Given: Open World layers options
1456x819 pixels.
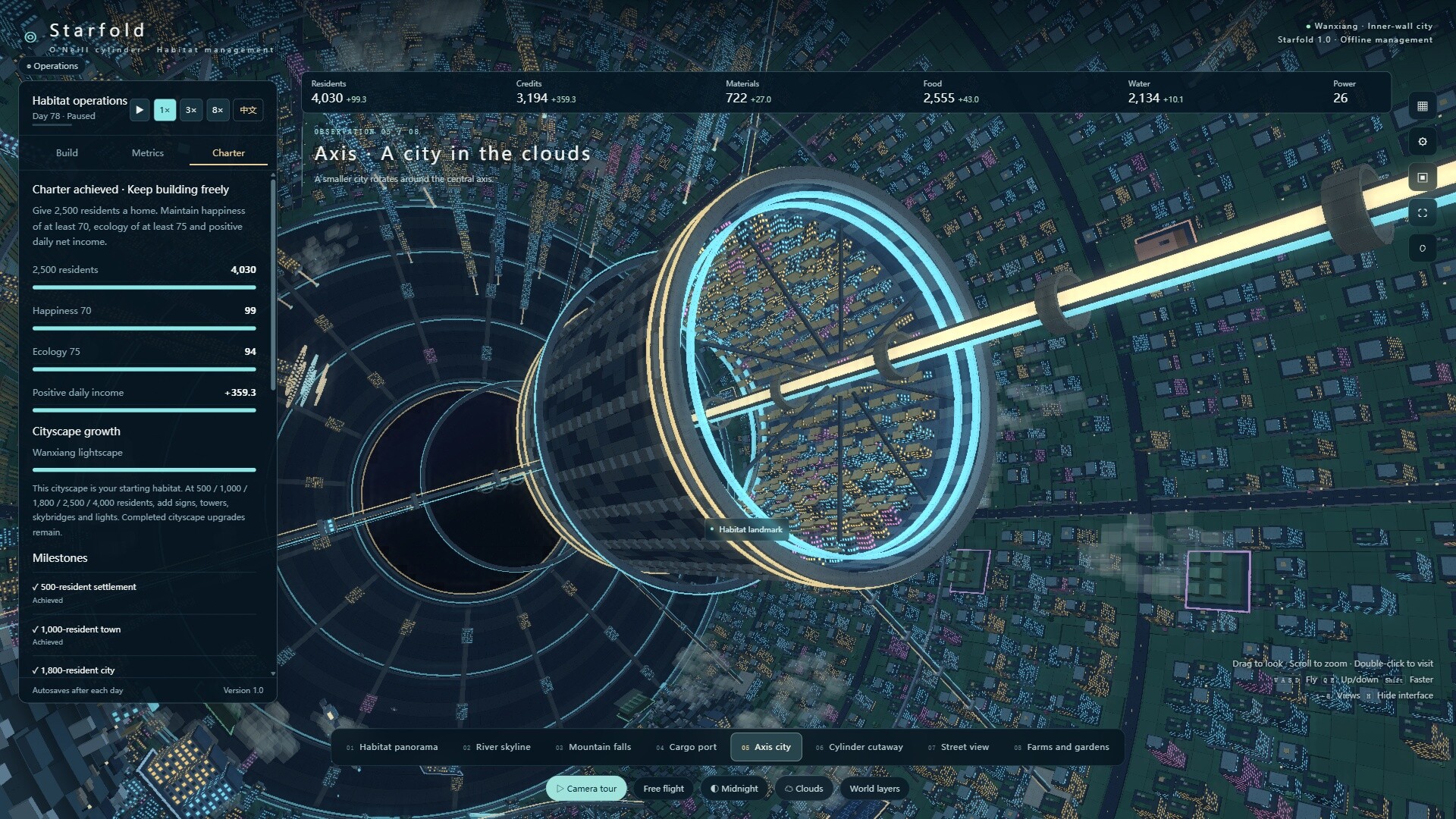Looking at the screenshot, I should pyautogui.click(x=874, y=789).
